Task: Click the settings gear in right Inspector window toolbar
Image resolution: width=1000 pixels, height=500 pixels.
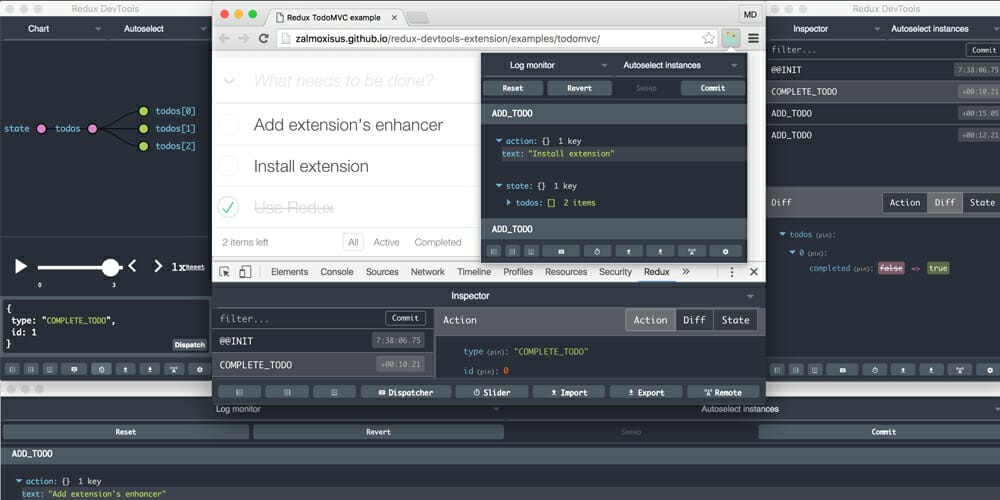Action: click(989, 370)
